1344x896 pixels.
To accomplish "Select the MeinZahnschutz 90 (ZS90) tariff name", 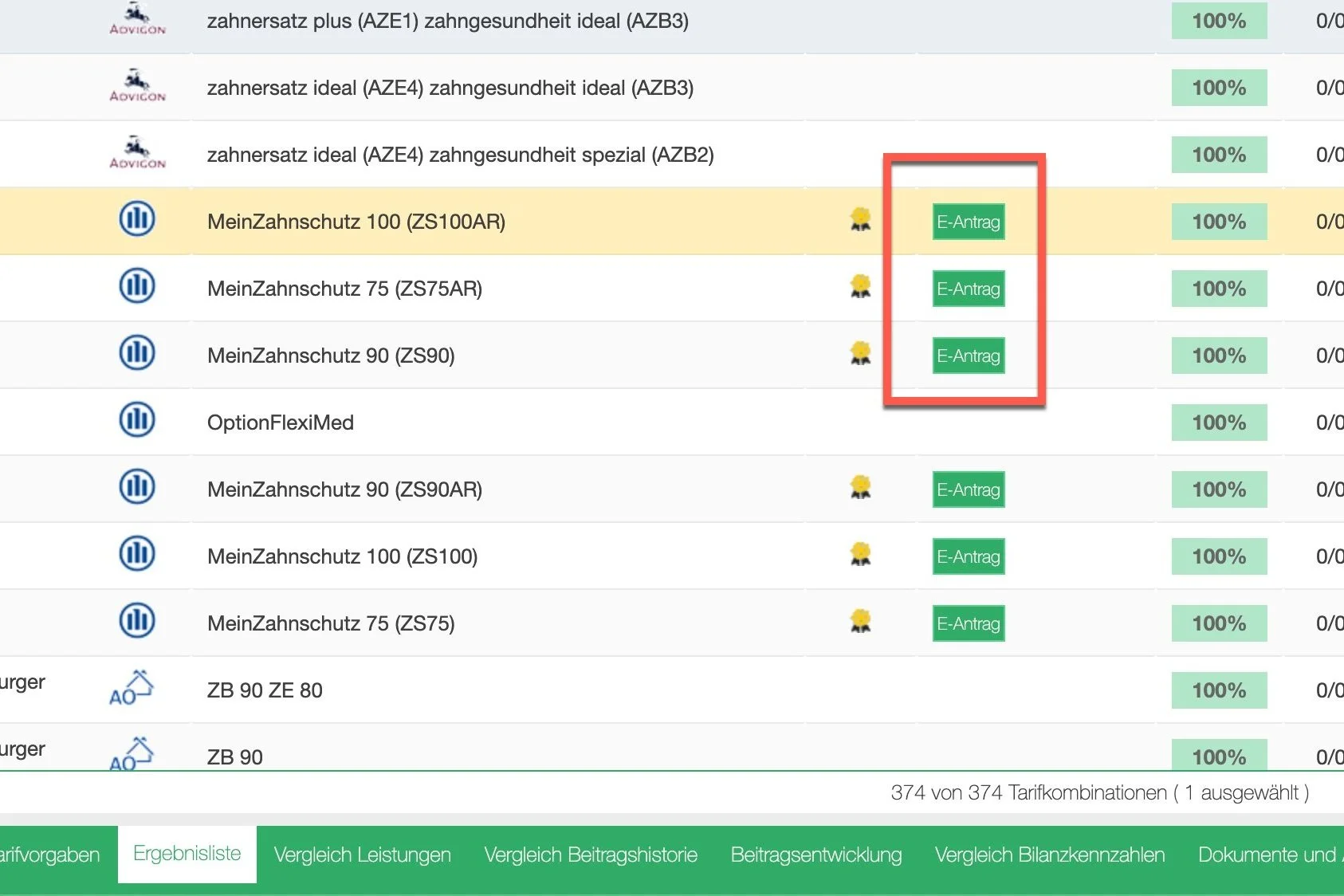I will (x=331, y=356).
